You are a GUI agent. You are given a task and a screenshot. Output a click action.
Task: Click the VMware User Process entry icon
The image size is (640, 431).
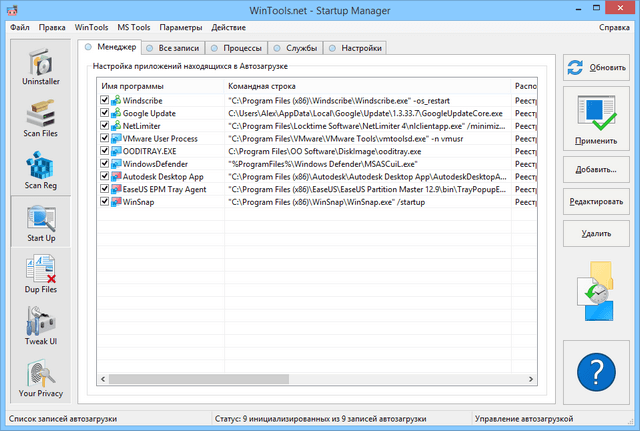[x=116, y=138]
